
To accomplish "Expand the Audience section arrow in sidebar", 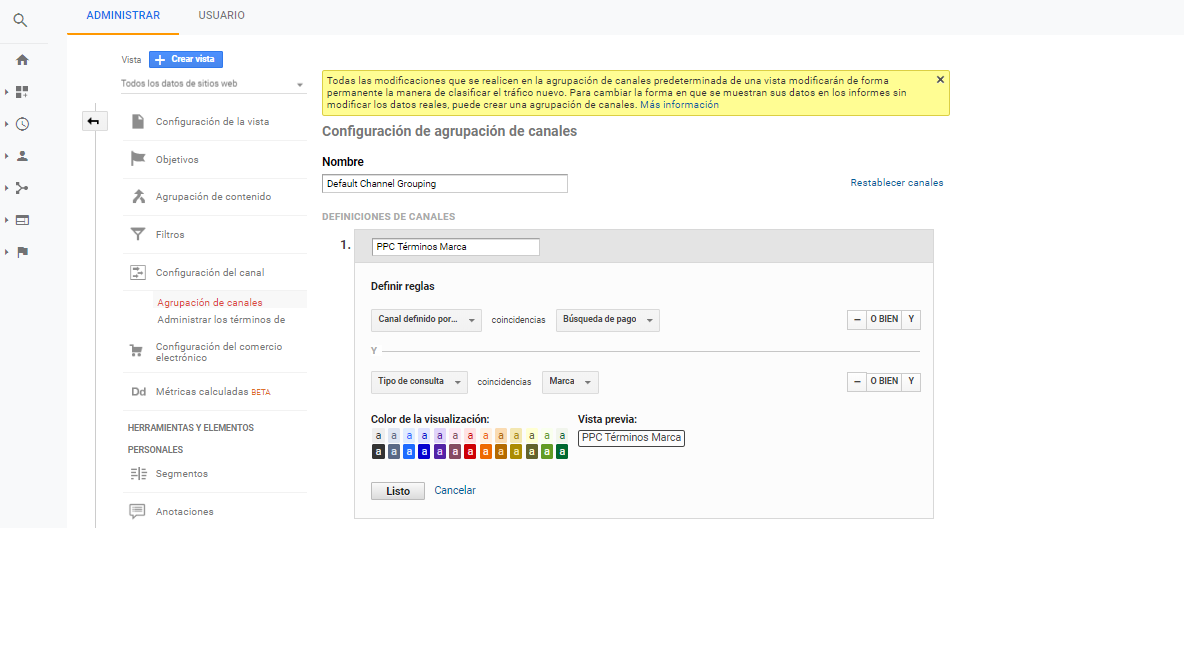I will click(x=7, y=156).
